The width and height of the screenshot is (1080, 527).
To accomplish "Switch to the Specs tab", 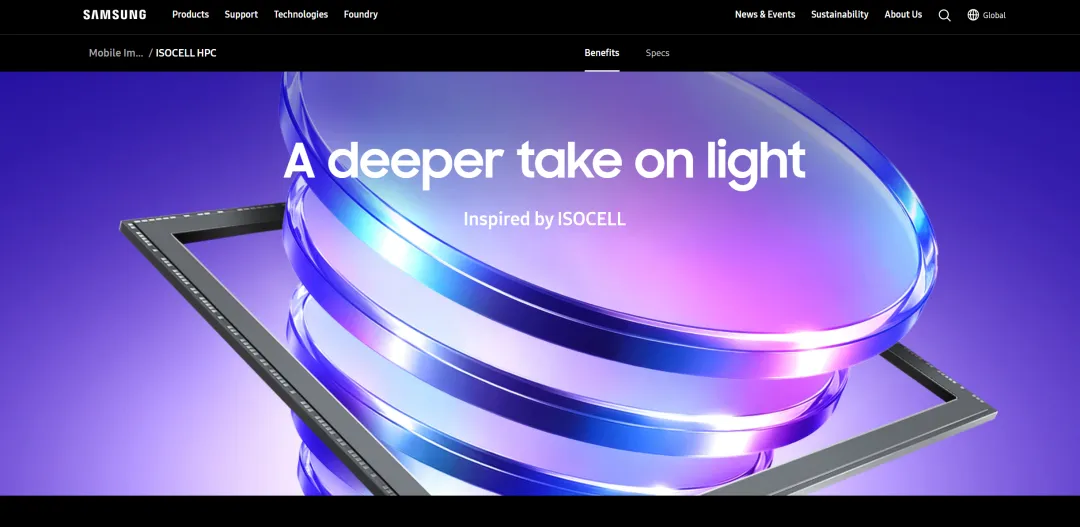I will tap(657, 53).
